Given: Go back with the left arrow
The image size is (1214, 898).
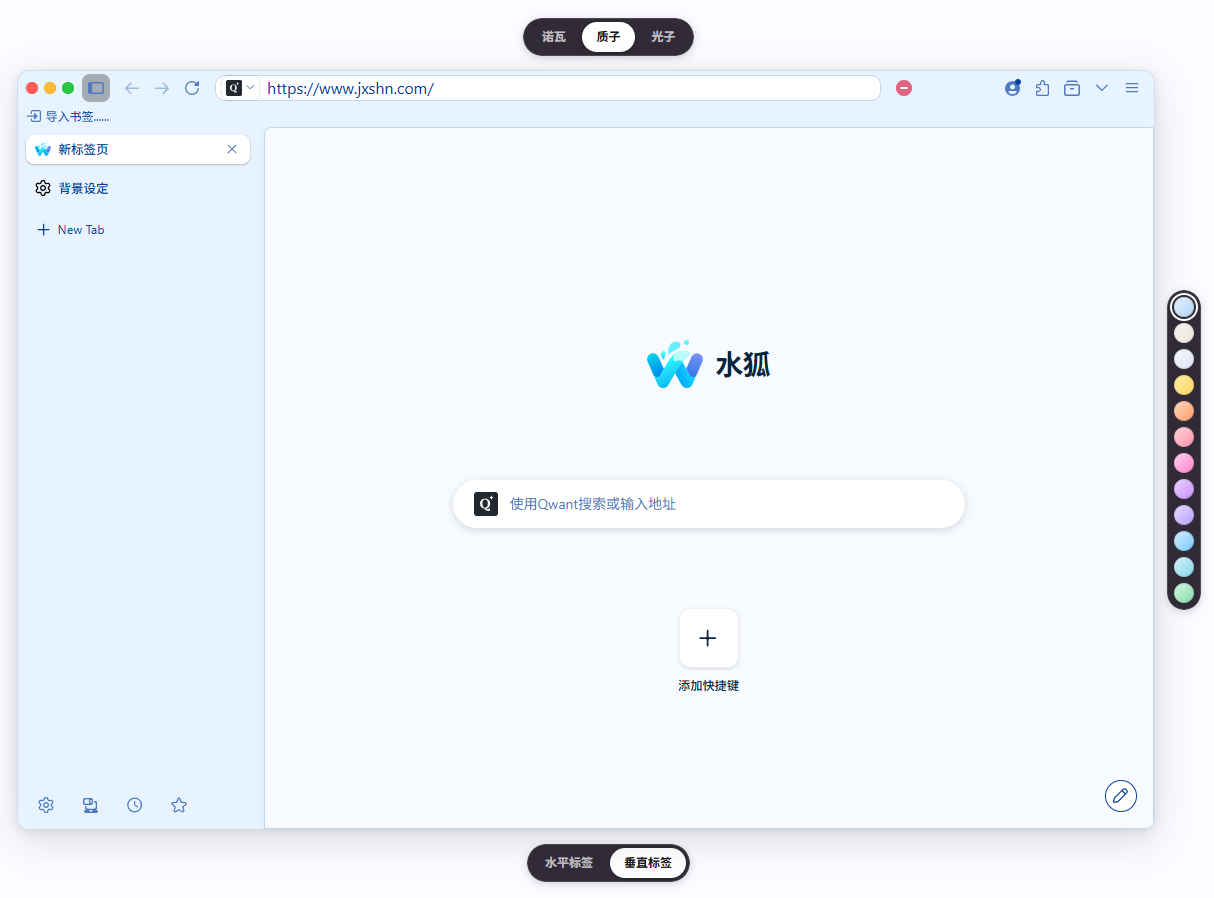Looking at the screenshot, I should (x=132, y=88).
